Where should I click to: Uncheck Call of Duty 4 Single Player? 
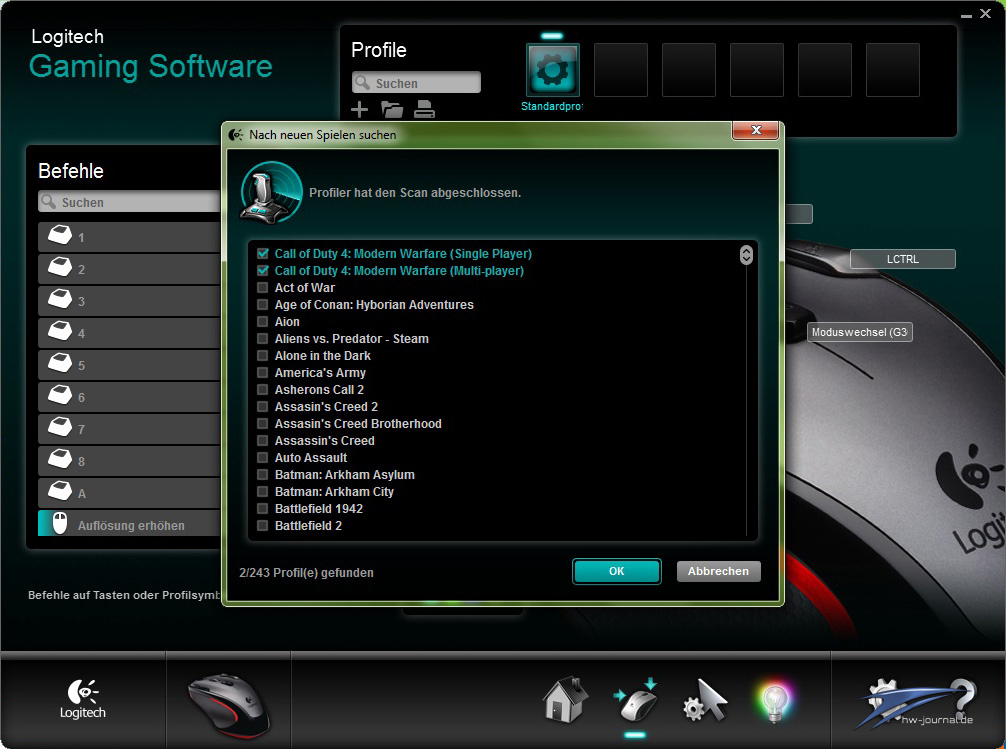pyautogui.click(x=263, y=254)
